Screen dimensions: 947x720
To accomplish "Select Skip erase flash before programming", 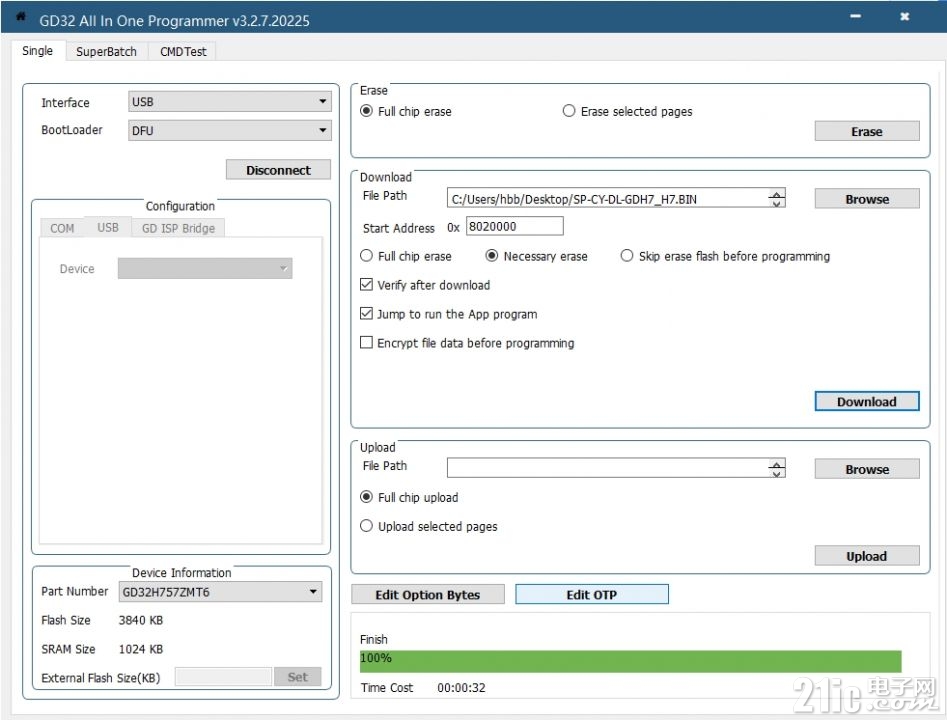I will (725, 256).
